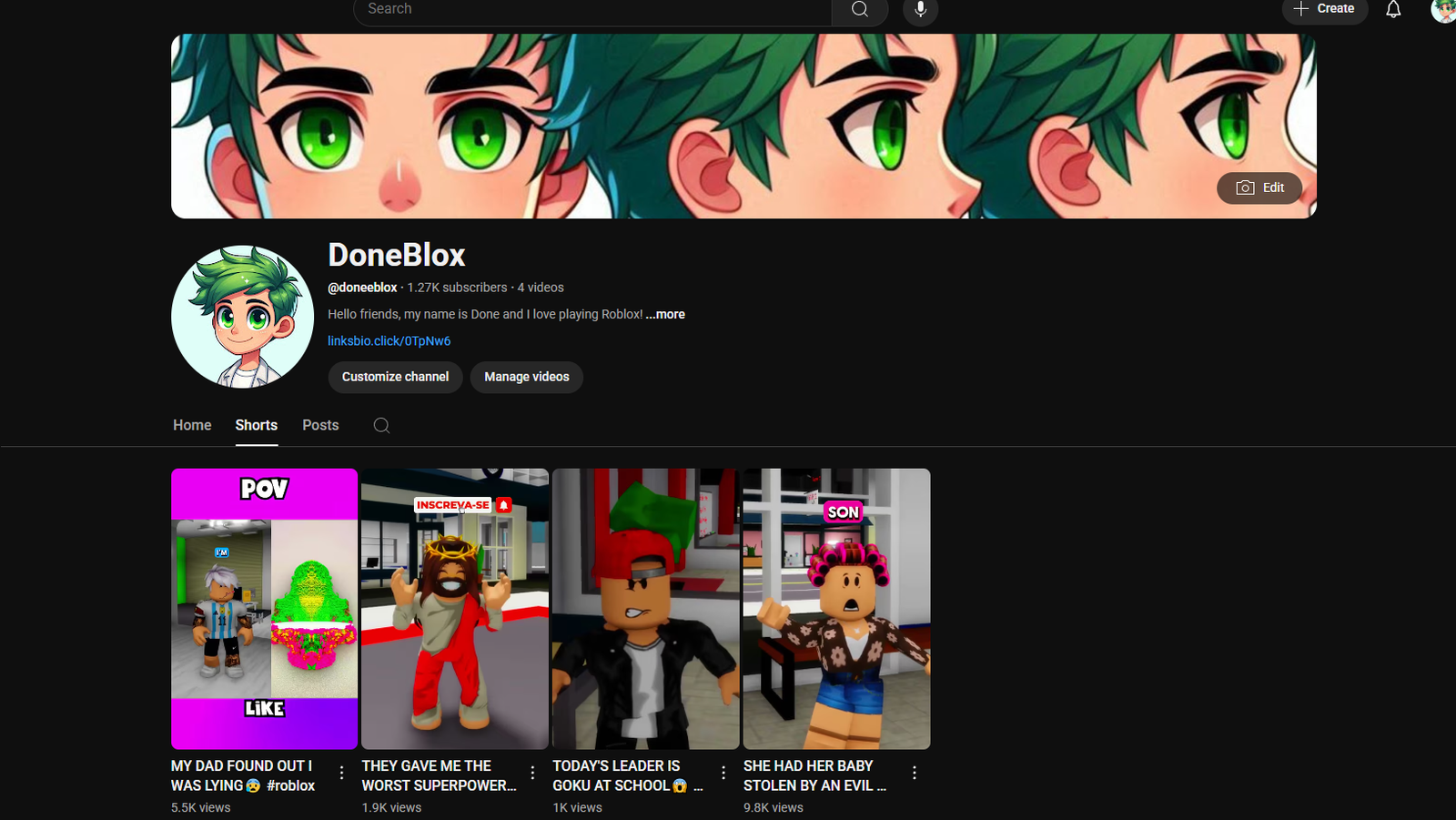The width and height of the screenshot is (1456, 820).
Task: Click the 4 videos count text
Action: [x=541, y=288]
